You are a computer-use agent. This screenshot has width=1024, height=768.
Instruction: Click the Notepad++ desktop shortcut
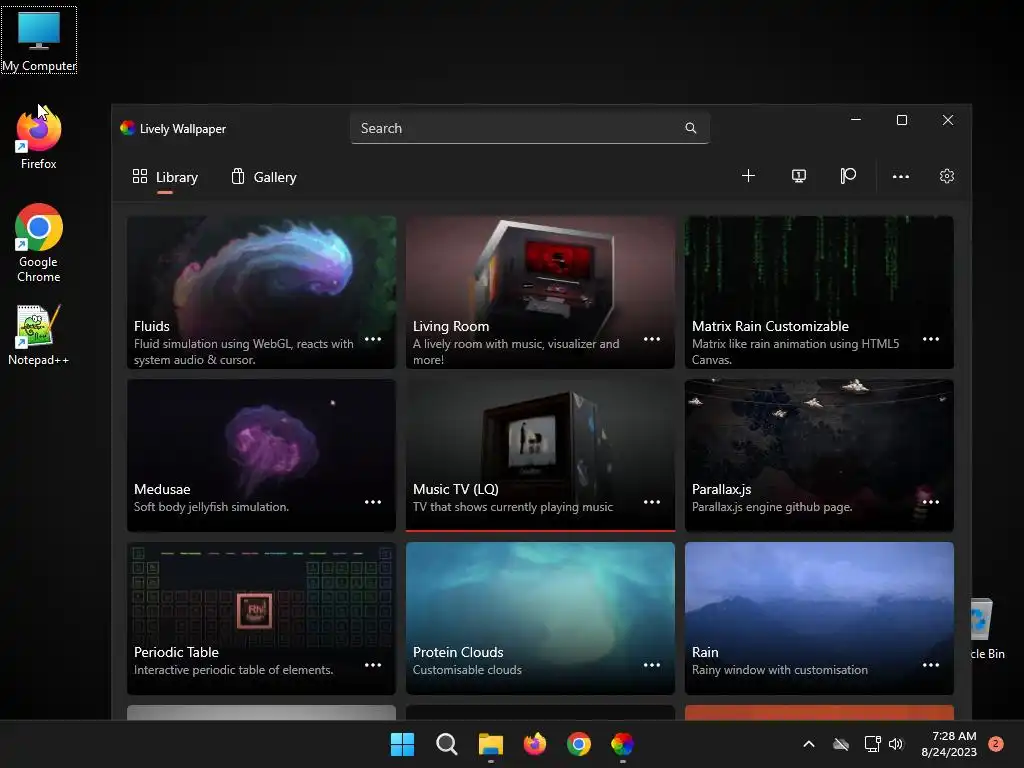tap(39, 334)
